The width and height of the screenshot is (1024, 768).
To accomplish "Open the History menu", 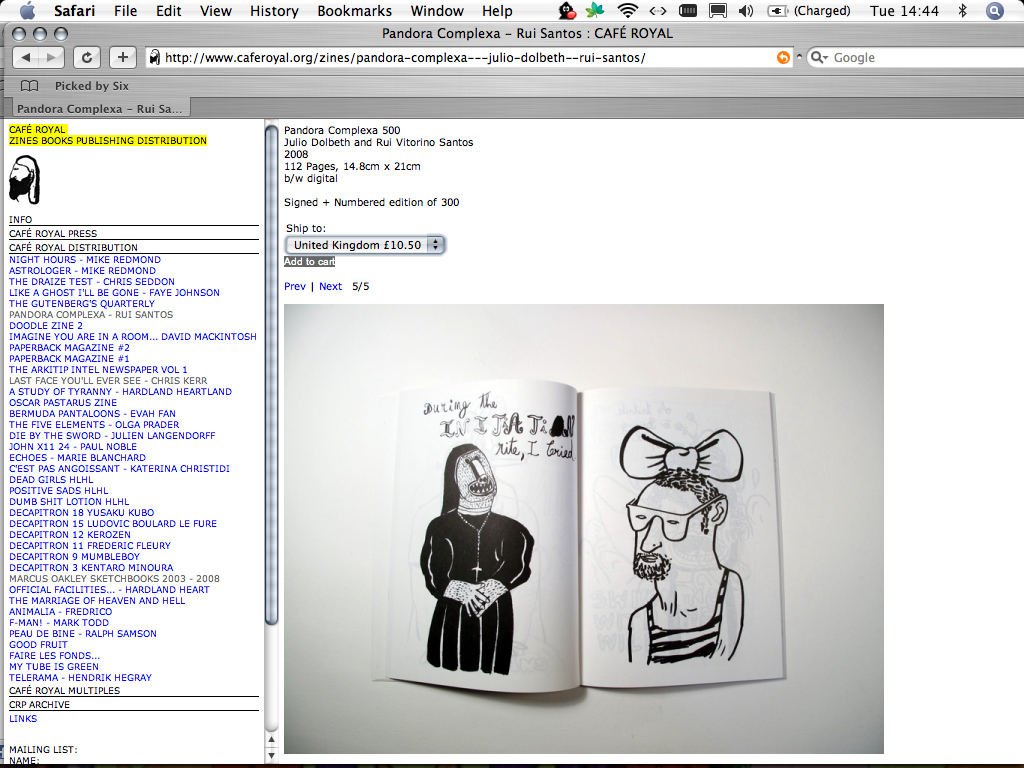I will click(x=274, y=10).
